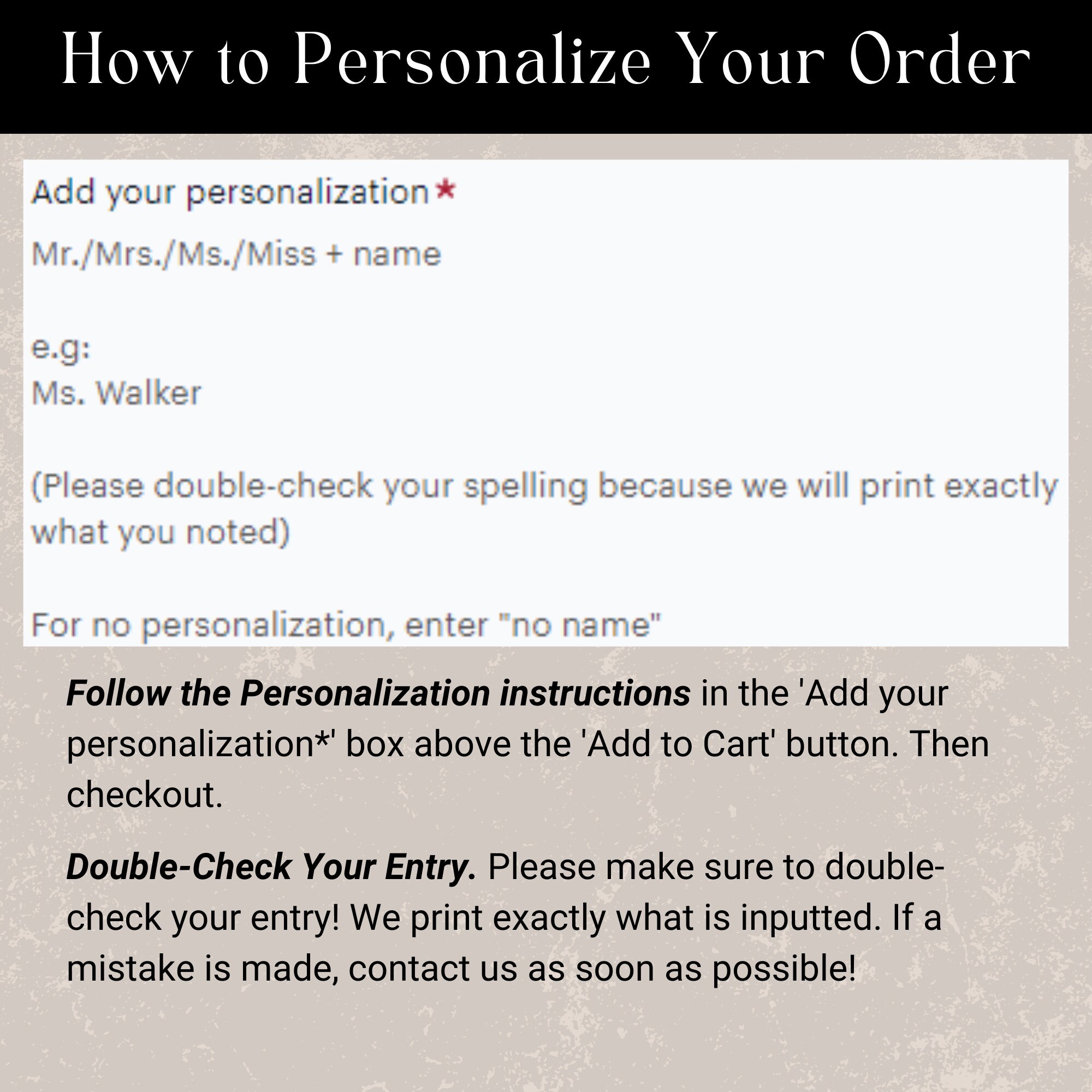Click the 'How to Personalize Your Order' heading
This screenshot has height=1092, width=1092.
tap(546, 60)
